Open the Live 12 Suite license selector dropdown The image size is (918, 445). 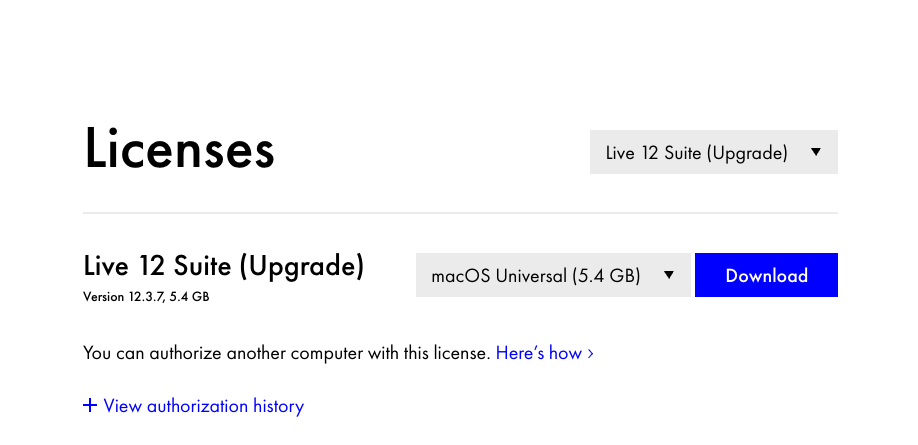tap(713, 152)
